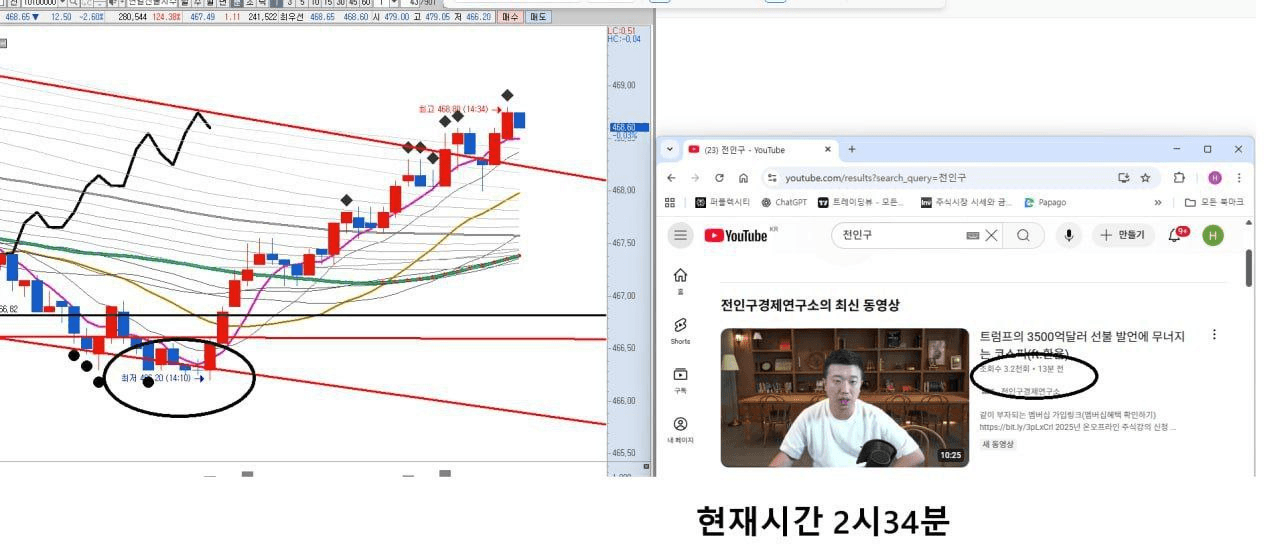Screen dimensions: 1280x551
Task: Go forward in the Chrome browser
Action: [x=696, y=178]
